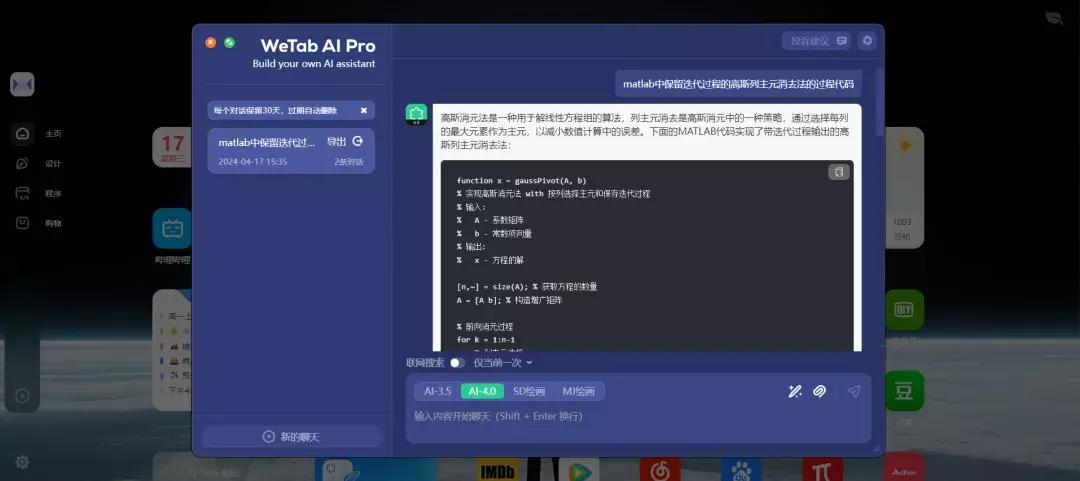
Task: Add a sidebar category with plus
Action: pos(22,396)
